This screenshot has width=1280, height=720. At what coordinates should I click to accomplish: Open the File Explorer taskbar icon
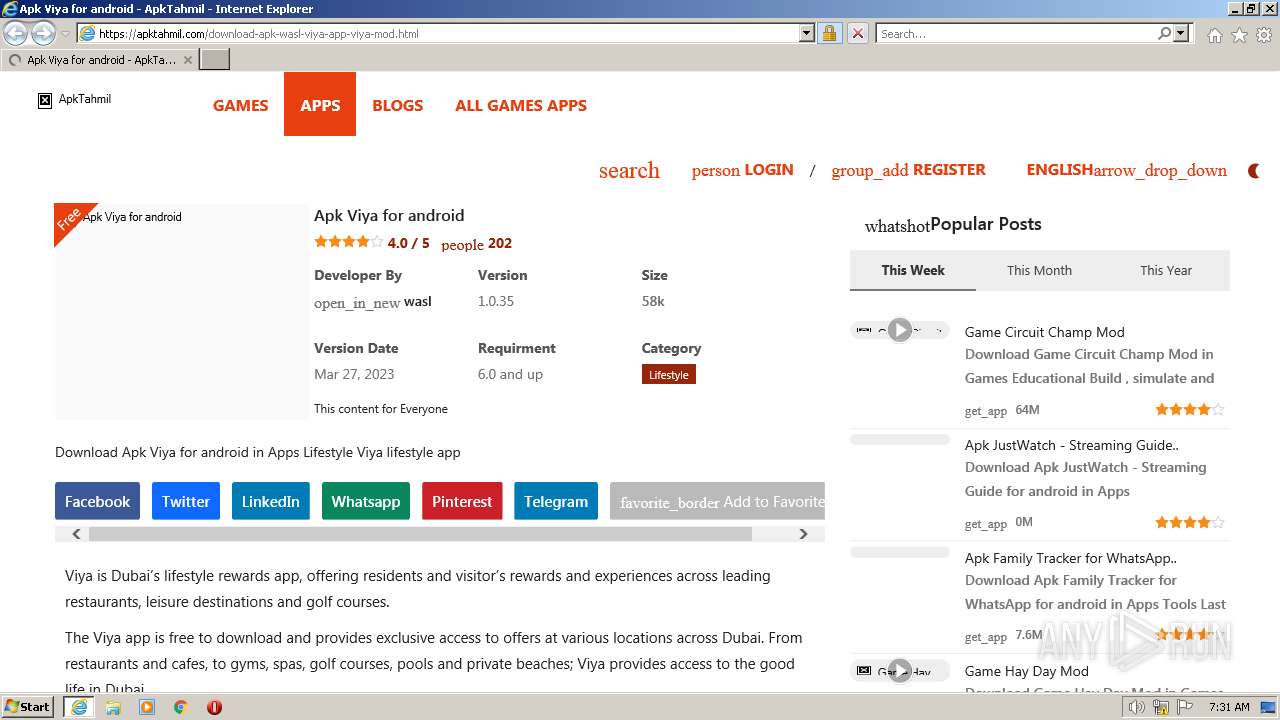click(x=113, y=707)
